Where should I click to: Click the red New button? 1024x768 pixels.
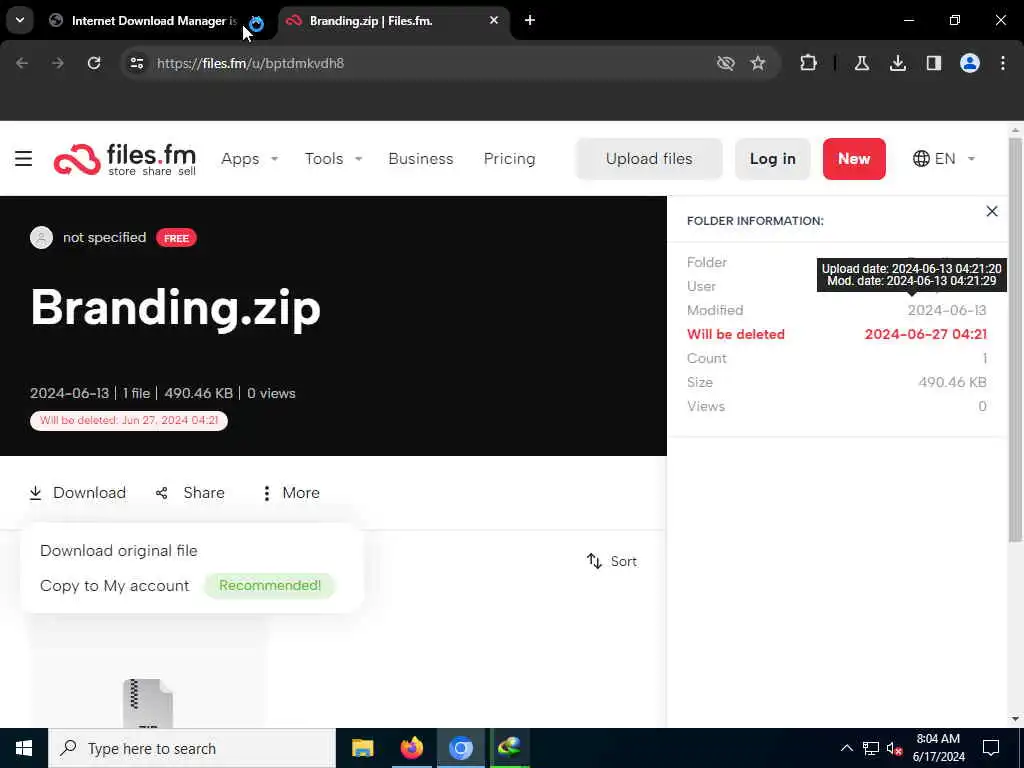tap(854, 159)
